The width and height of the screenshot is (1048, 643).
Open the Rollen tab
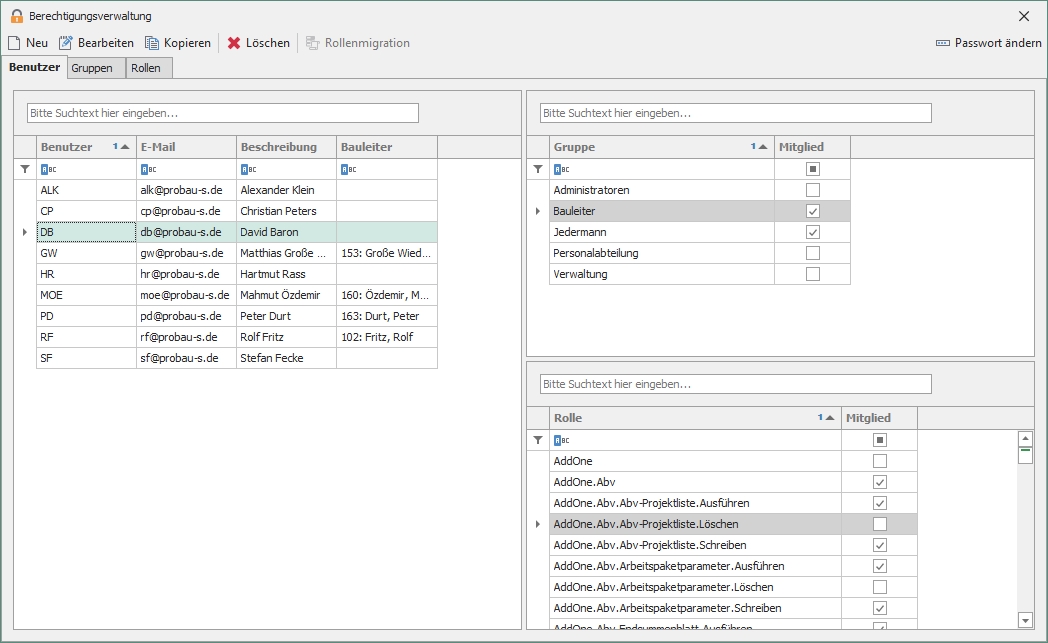pyautogui.click(x=146, y=68)
